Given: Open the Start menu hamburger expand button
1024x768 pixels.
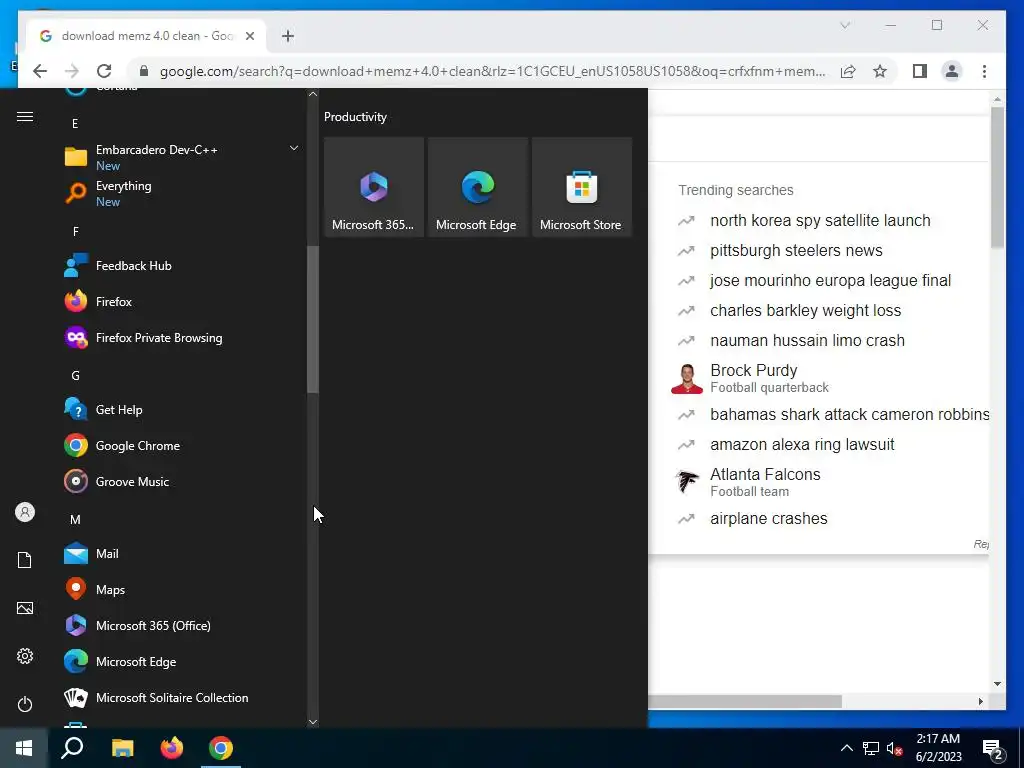Looking at the screenshot, I should pos(25,117).
